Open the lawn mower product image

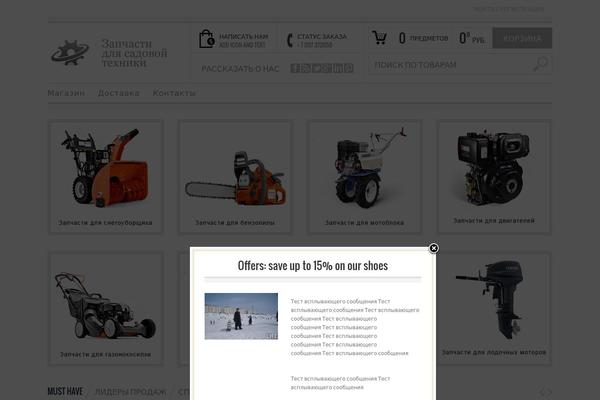105,305
